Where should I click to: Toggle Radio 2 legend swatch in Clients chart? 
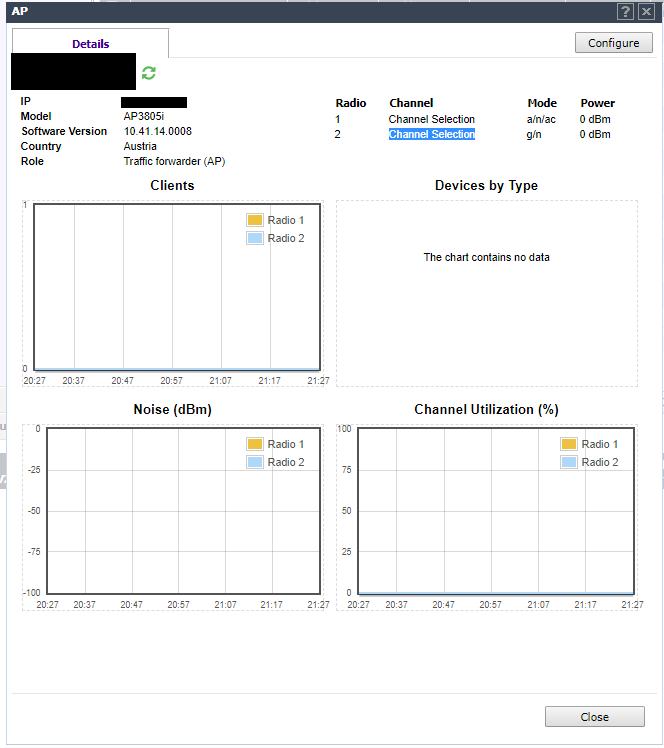pyautogui.click(x=254, y=238)
